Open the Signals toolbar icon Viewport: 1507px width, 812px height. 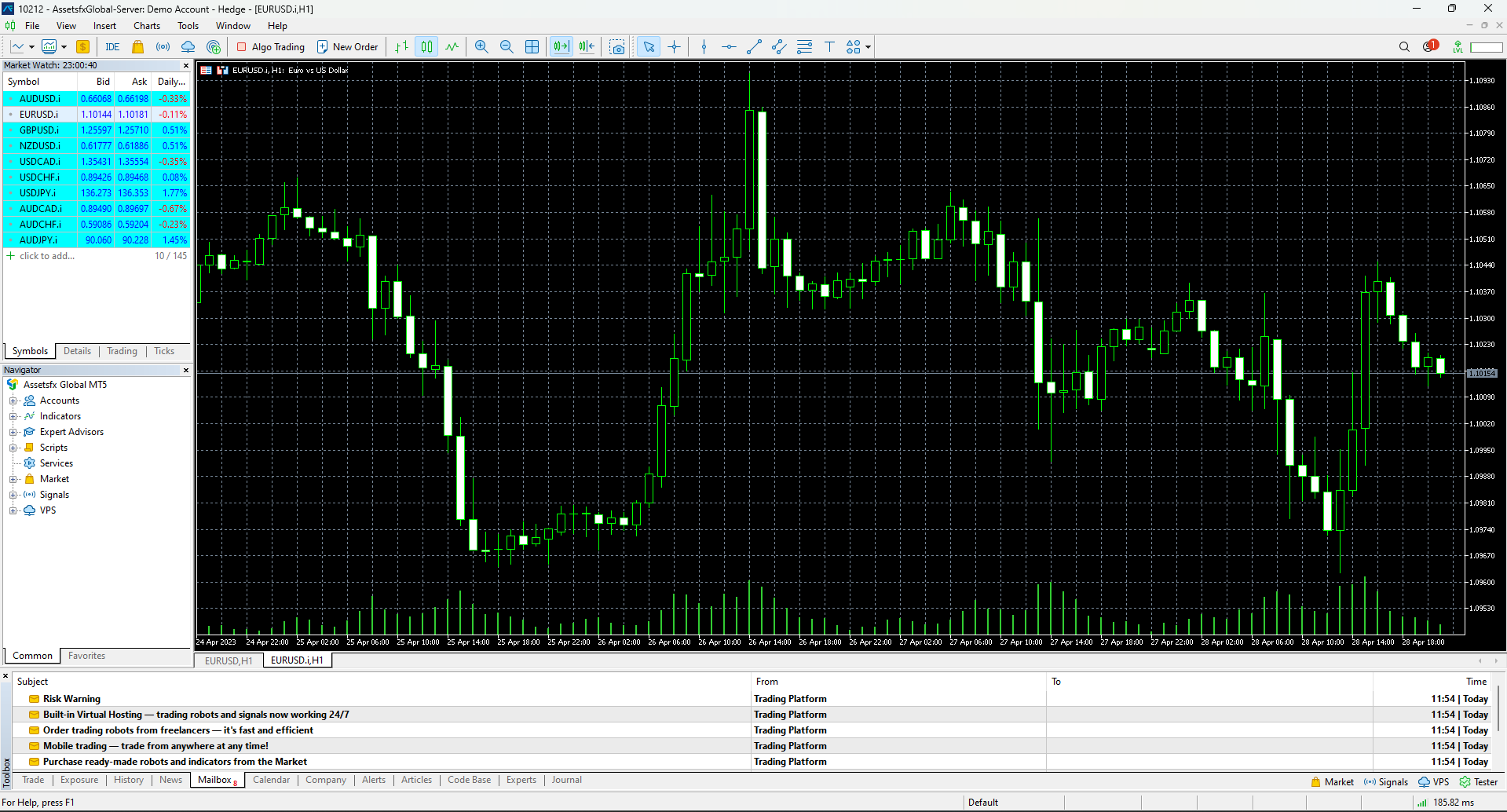(163, 47)
